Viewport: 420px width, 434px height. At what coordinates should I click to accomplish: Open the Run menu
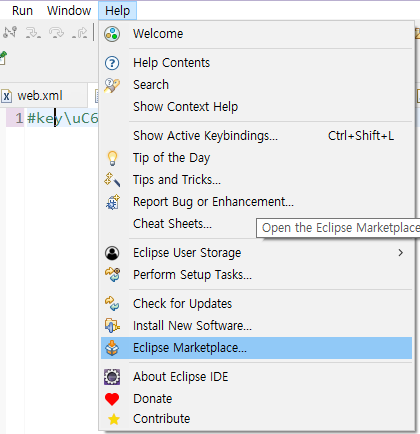tap(22, 11)
